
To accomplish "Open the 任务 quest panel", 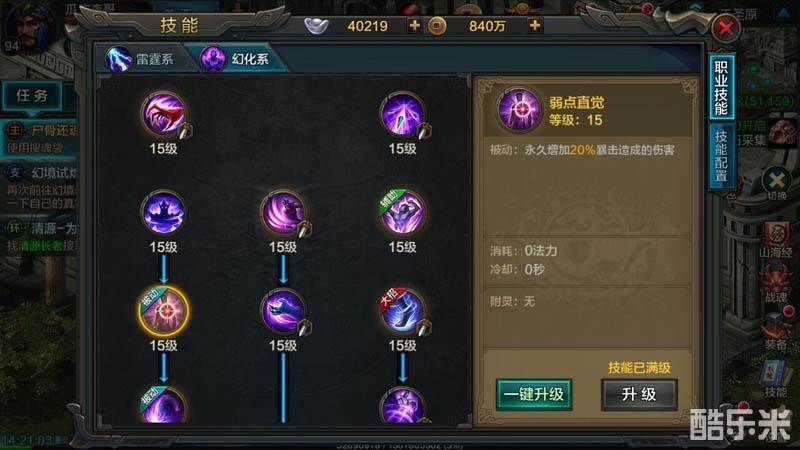I will tap(32, 96).
